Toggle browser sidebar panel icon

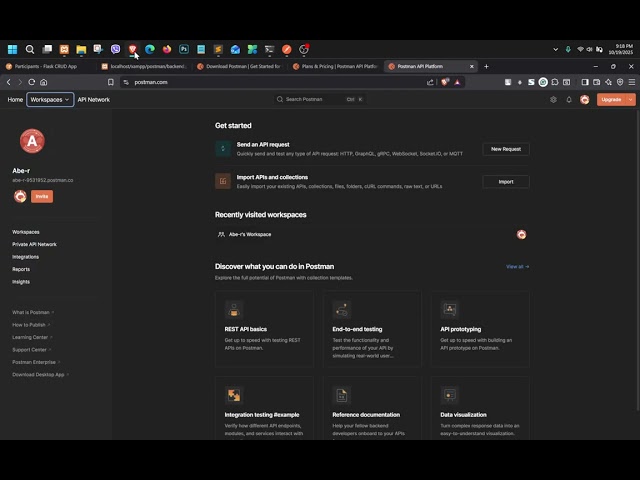(x=585, y=82)
